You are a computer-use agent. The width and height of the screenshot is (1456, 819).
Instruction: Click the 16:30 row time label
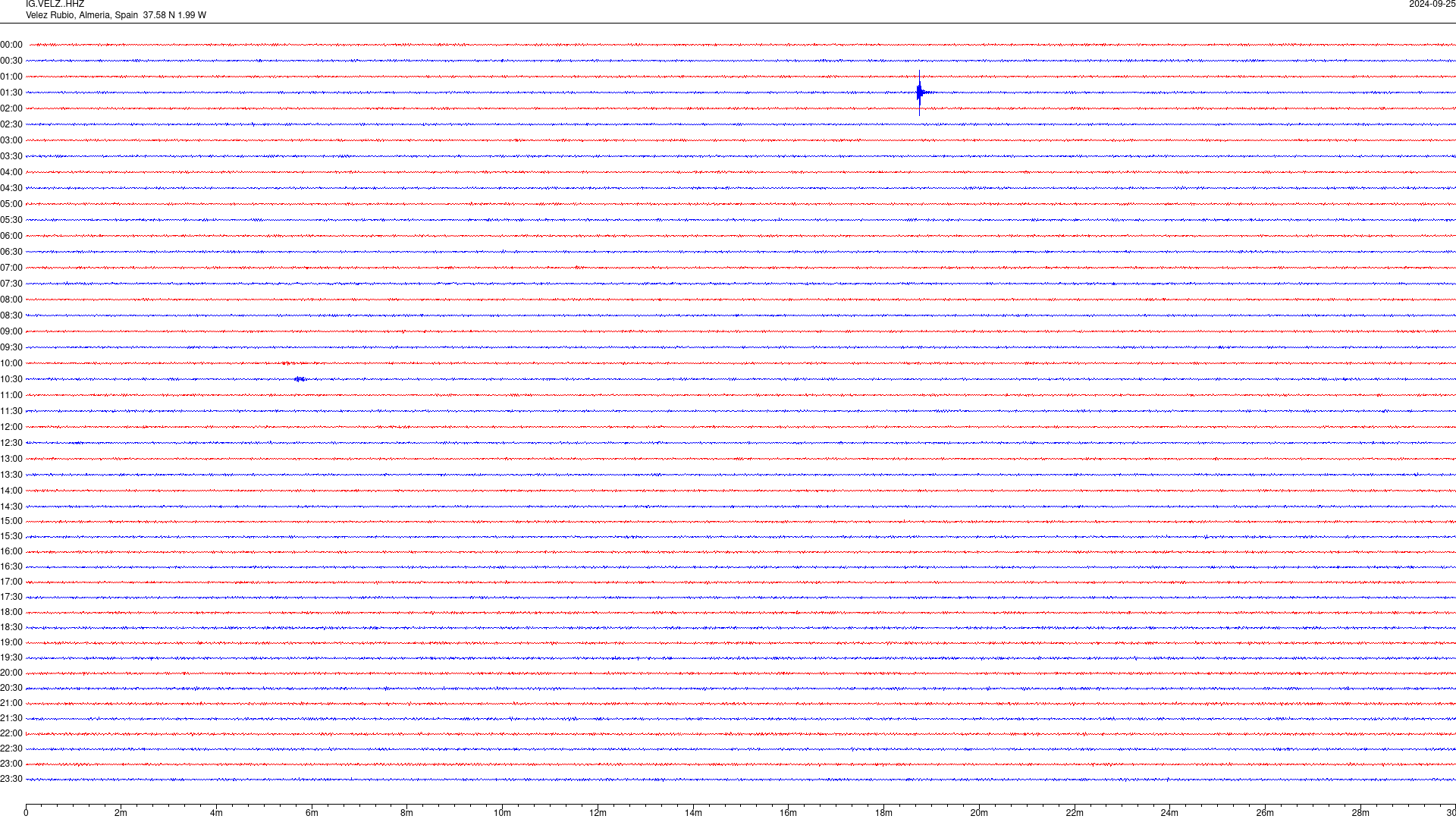tap(11, 566)
